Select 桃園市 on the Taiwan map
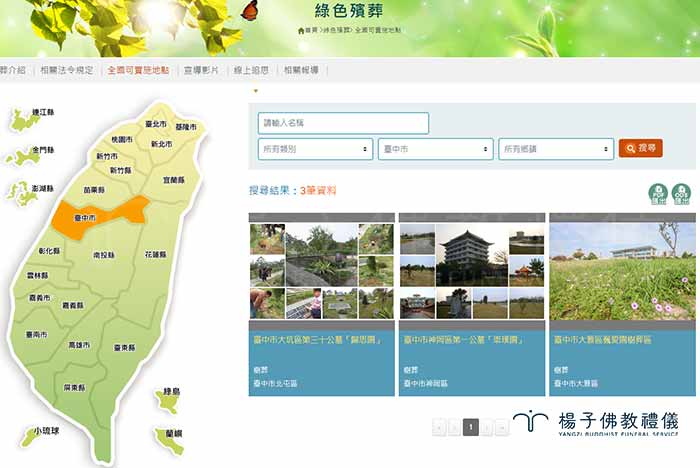Viewport: 700px width, 468px height. point(122,139)
